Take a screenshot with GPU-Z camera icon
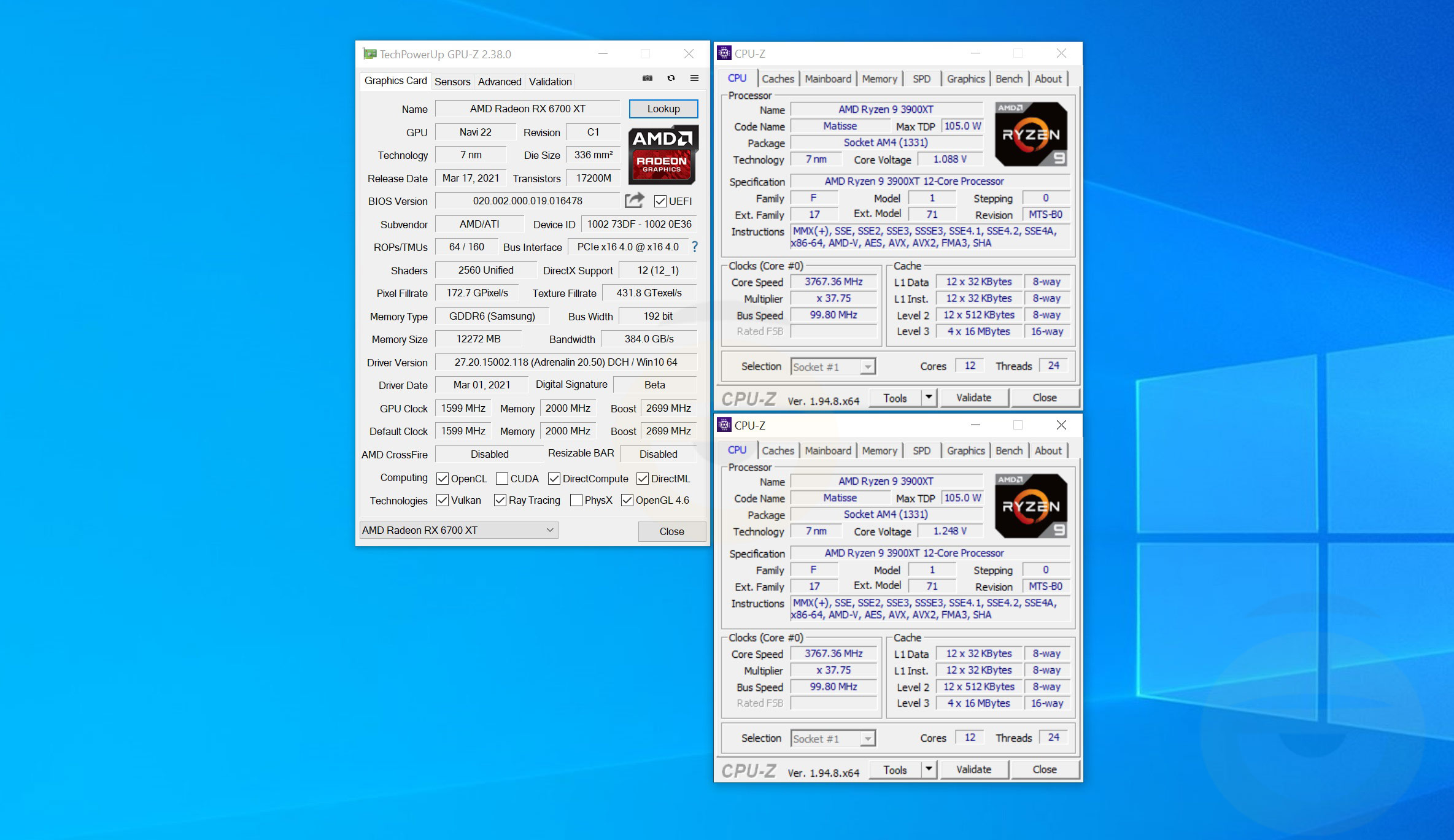Viewport: 1454px width, 840px height. point(647,78)
